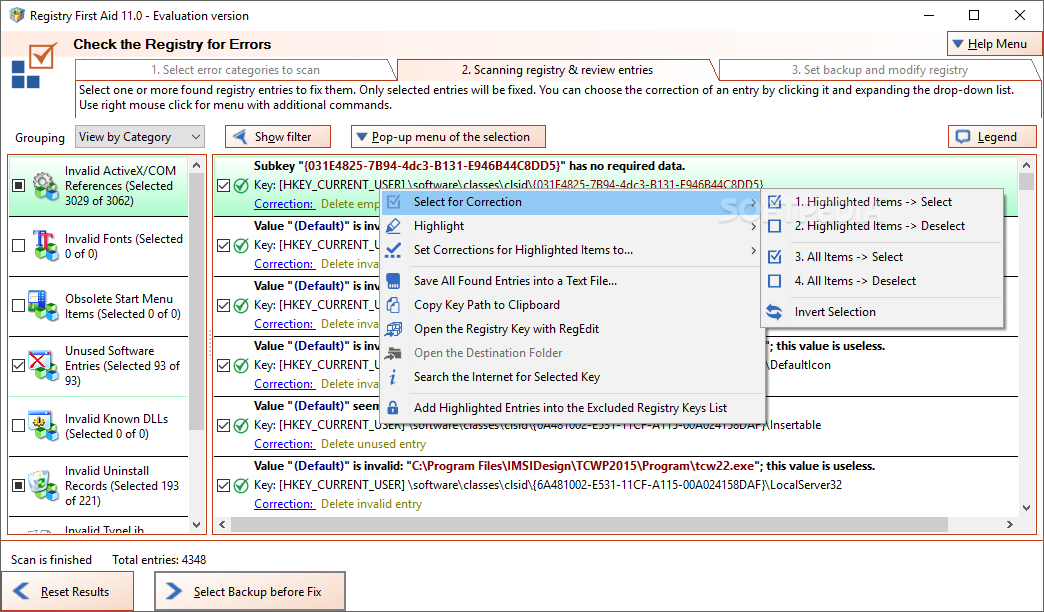Click the app icon in the title bar
Image resolution: width=1044 pixels, height=612 pixels.
17,15
